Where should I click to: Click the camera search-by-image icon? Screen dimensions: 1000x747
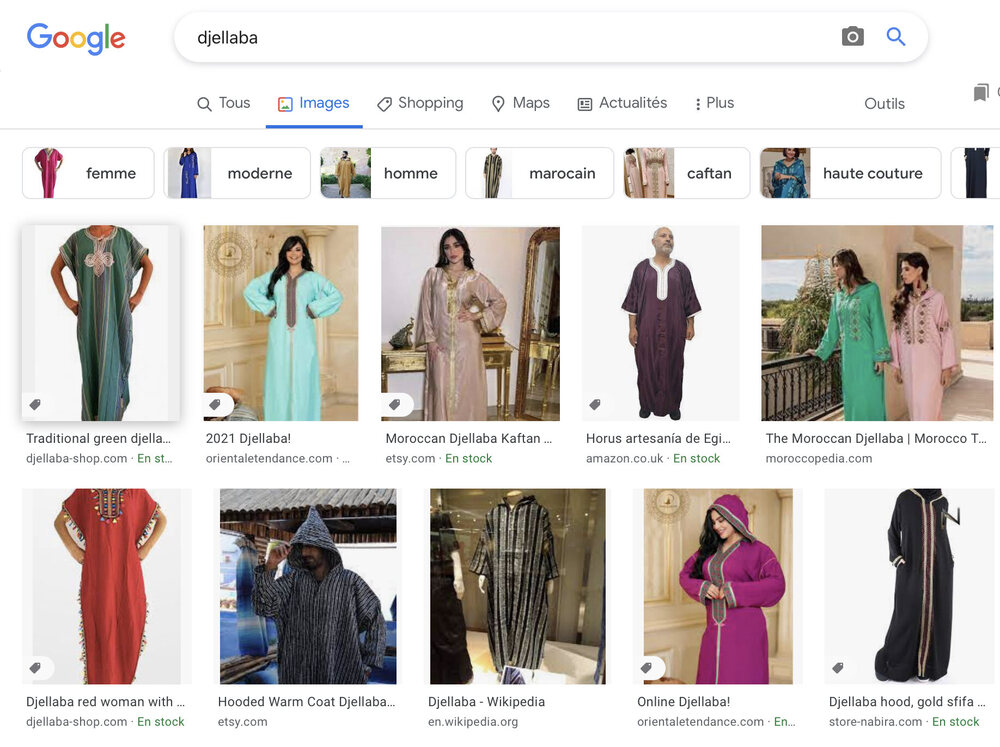pos(852,38)
